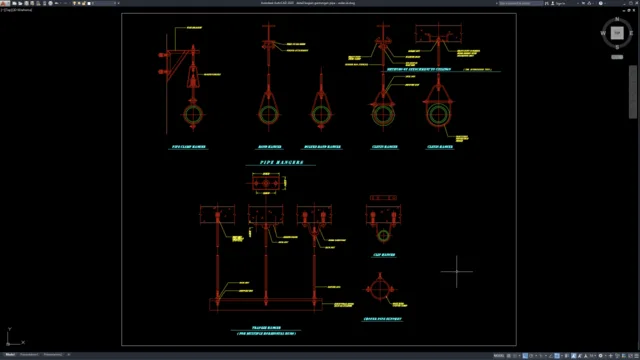This screenshot has width=640, height=360.
Task: Click the CROSS PIPE SUPPORT label in drawing
Action: coord(382,319)
